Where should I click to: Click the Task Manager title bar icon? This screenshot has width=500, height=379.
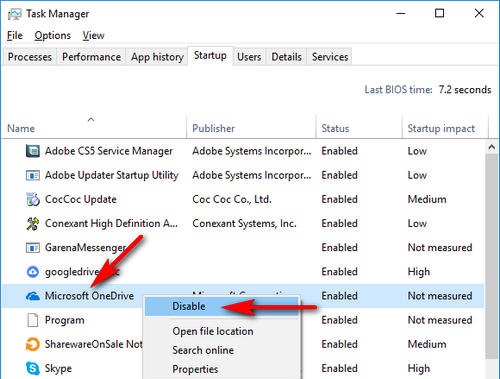click(14, 14)
